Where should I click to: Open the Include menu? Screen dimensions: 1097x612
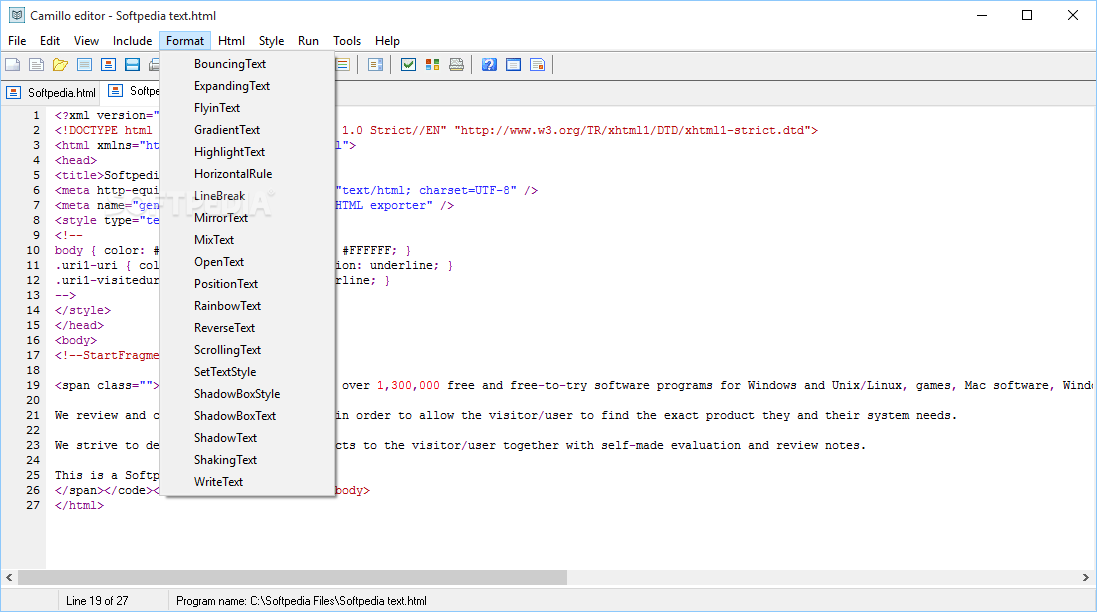pyautogui.click(x=132, y=41)
